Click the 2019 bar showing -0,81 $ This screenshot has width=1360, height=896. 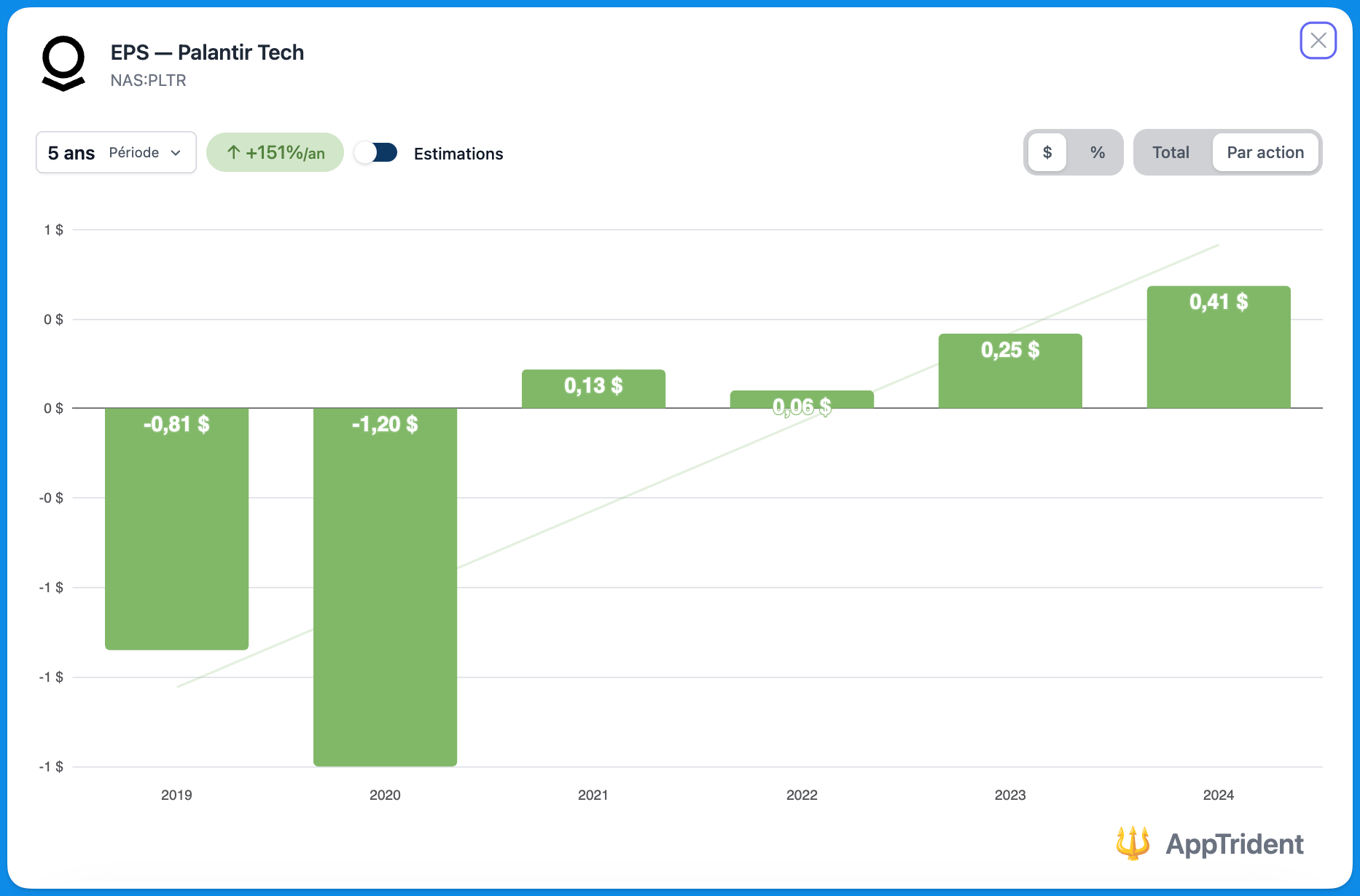(x=176, y=528)
